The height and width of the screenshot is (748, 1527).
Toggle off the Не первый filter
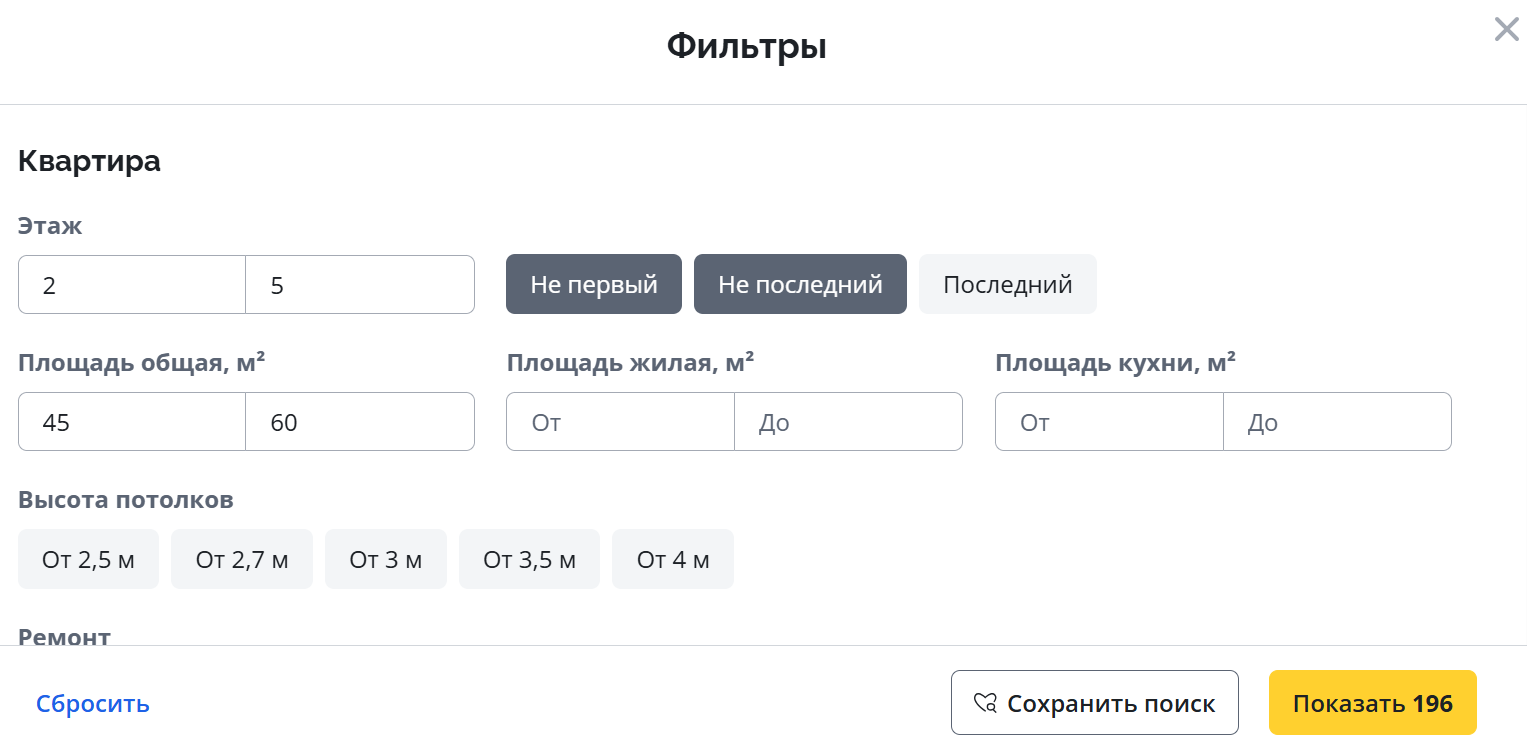594,284
